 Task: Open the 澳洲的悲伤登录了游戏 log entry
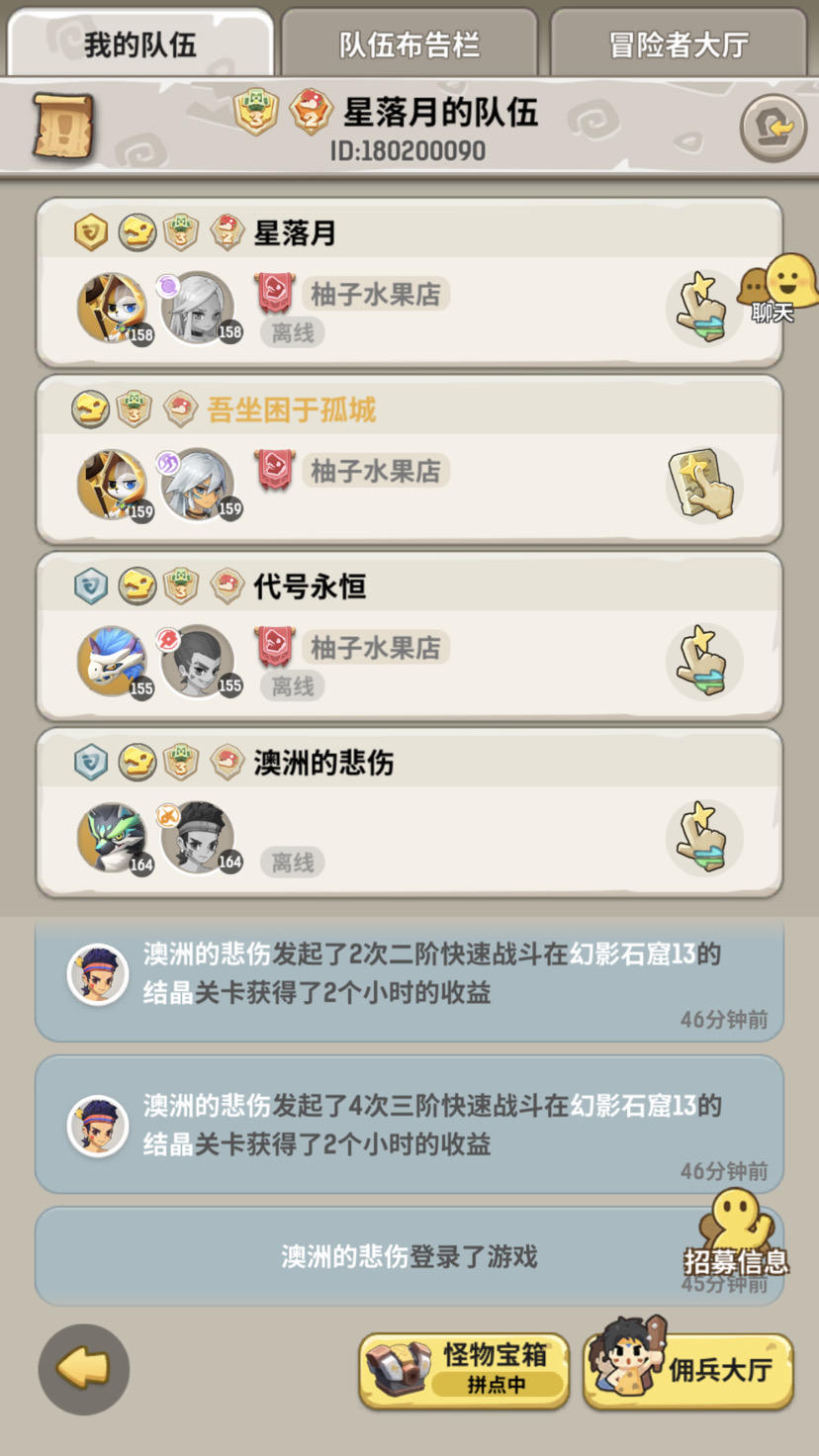pyautogui.click(x=409, y=1256)
